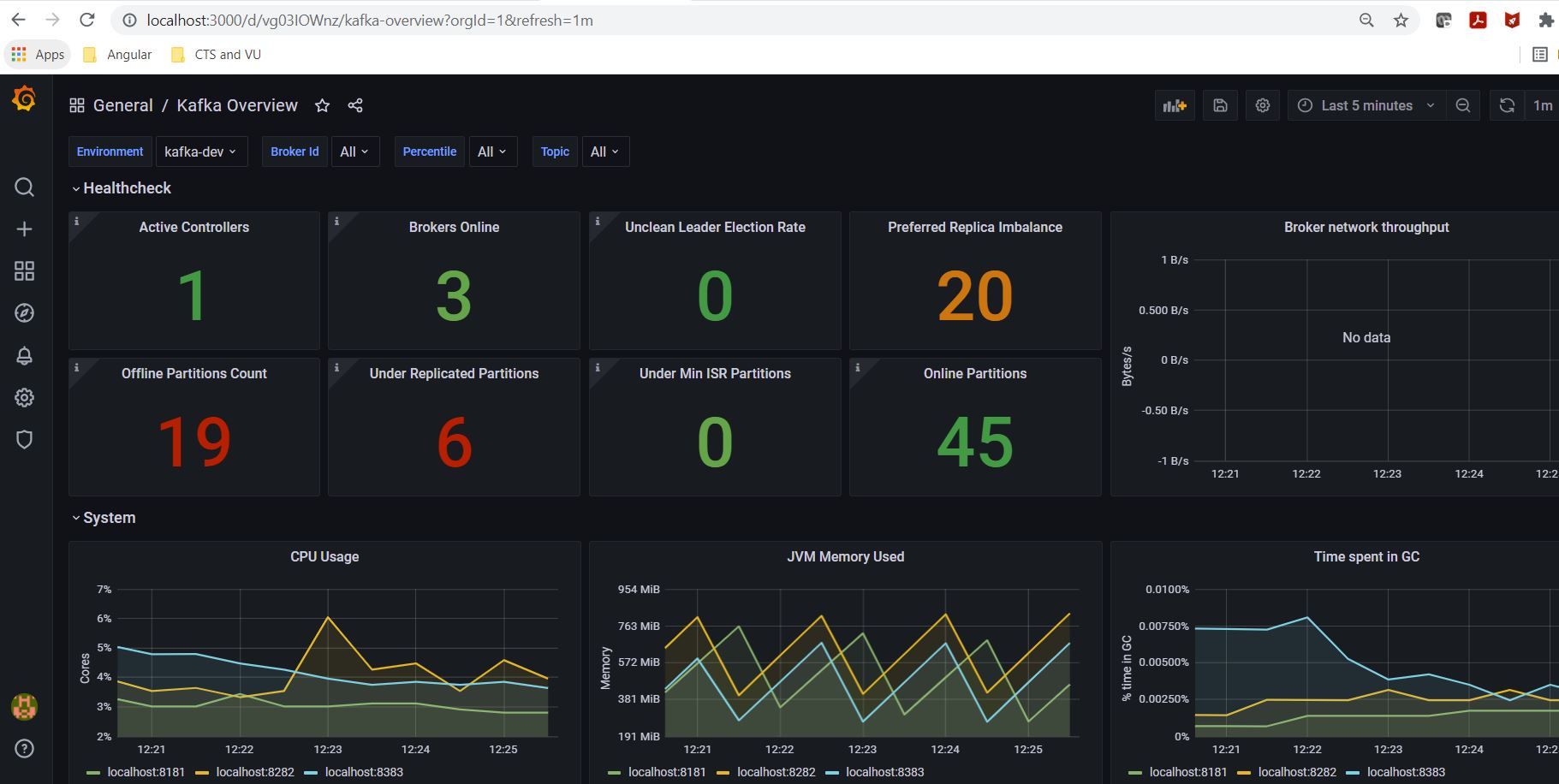Open the Topic filter dropdown
This screenshot has height=784, width=1559.
click(604, 151)
